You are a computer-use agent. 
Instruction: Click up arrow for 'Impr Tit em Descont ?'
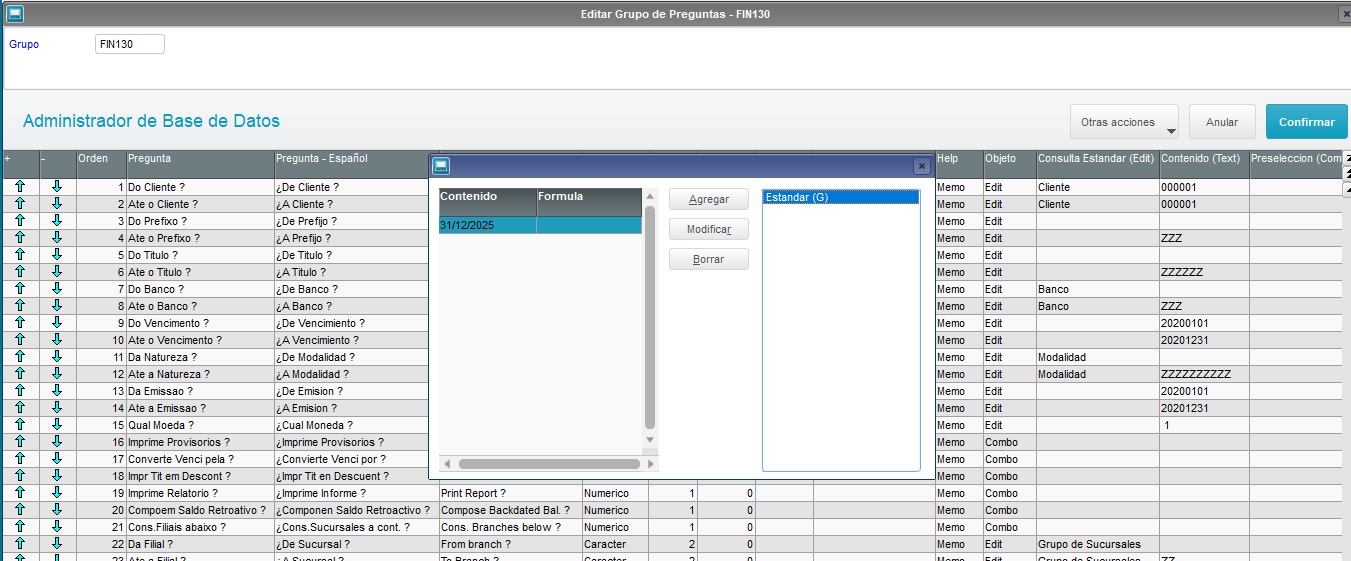click(19, 476)
